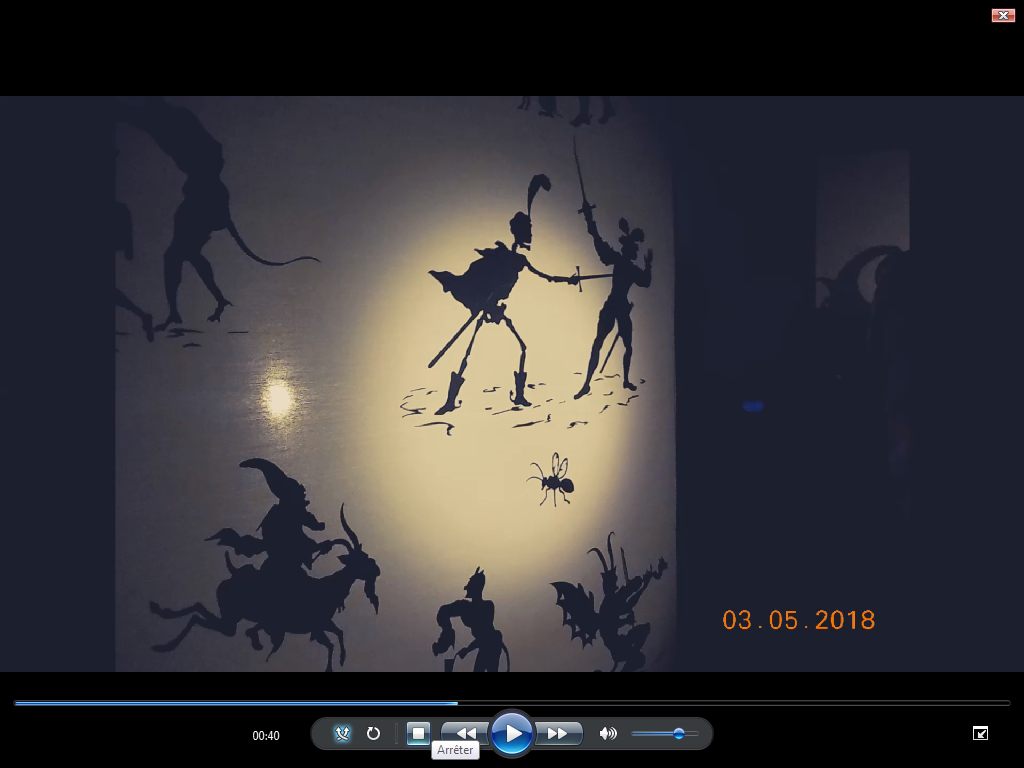The height and width of the screenshot is (768, 1024).
Task: Adjust the volume slider
Action: click(665, 733)
